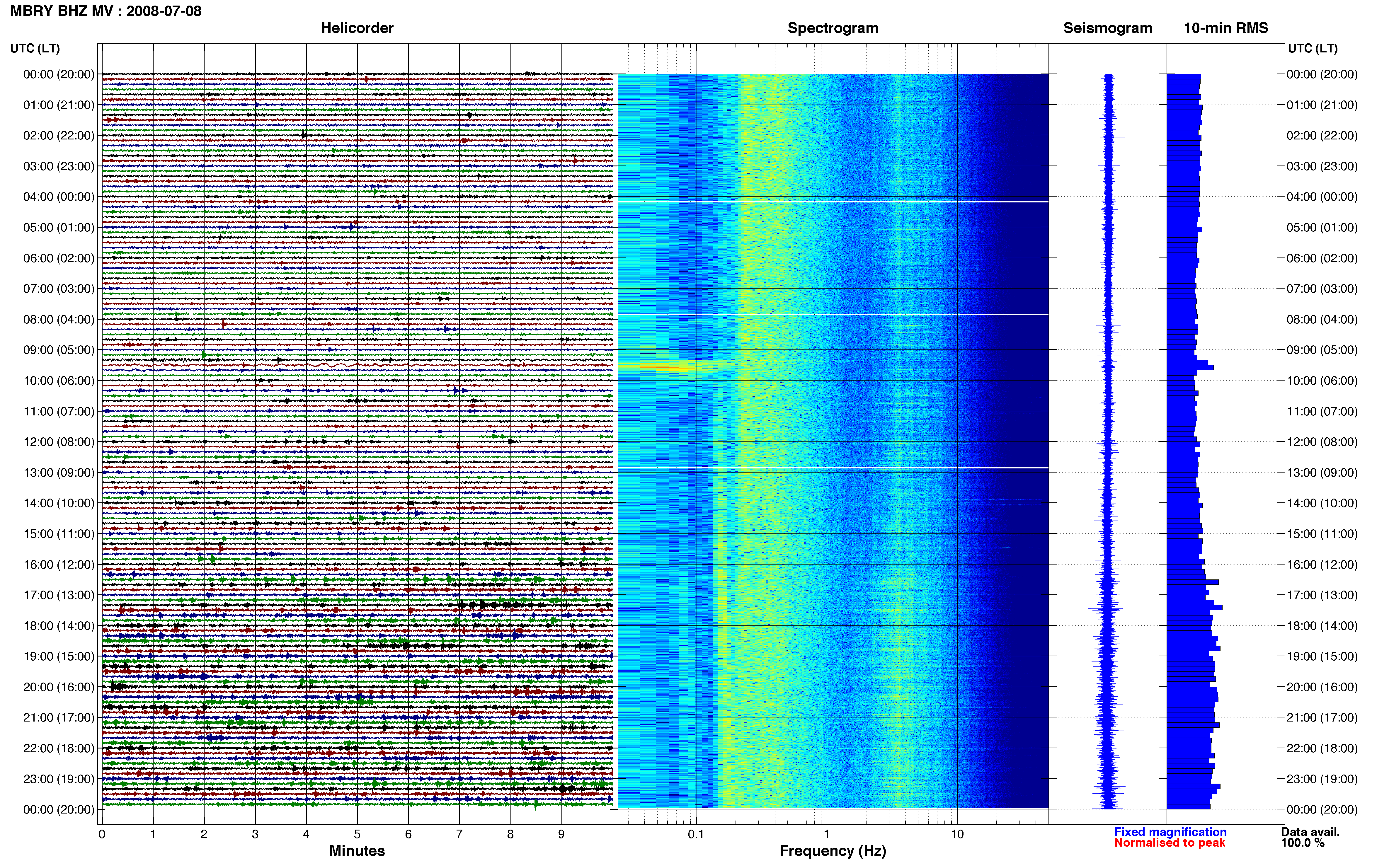Click the left '03:00 (23:00)' time label

[x=59, y=166]
